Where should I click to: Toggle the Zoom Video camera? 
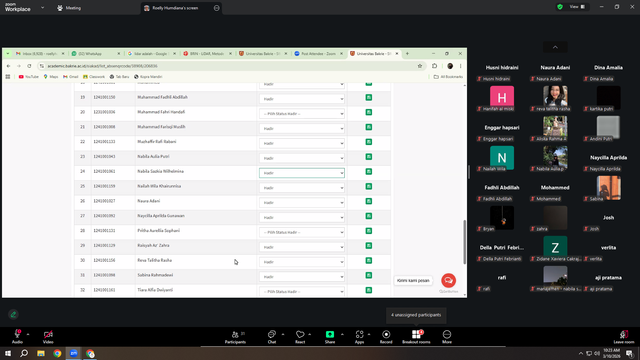pos(48,336)
